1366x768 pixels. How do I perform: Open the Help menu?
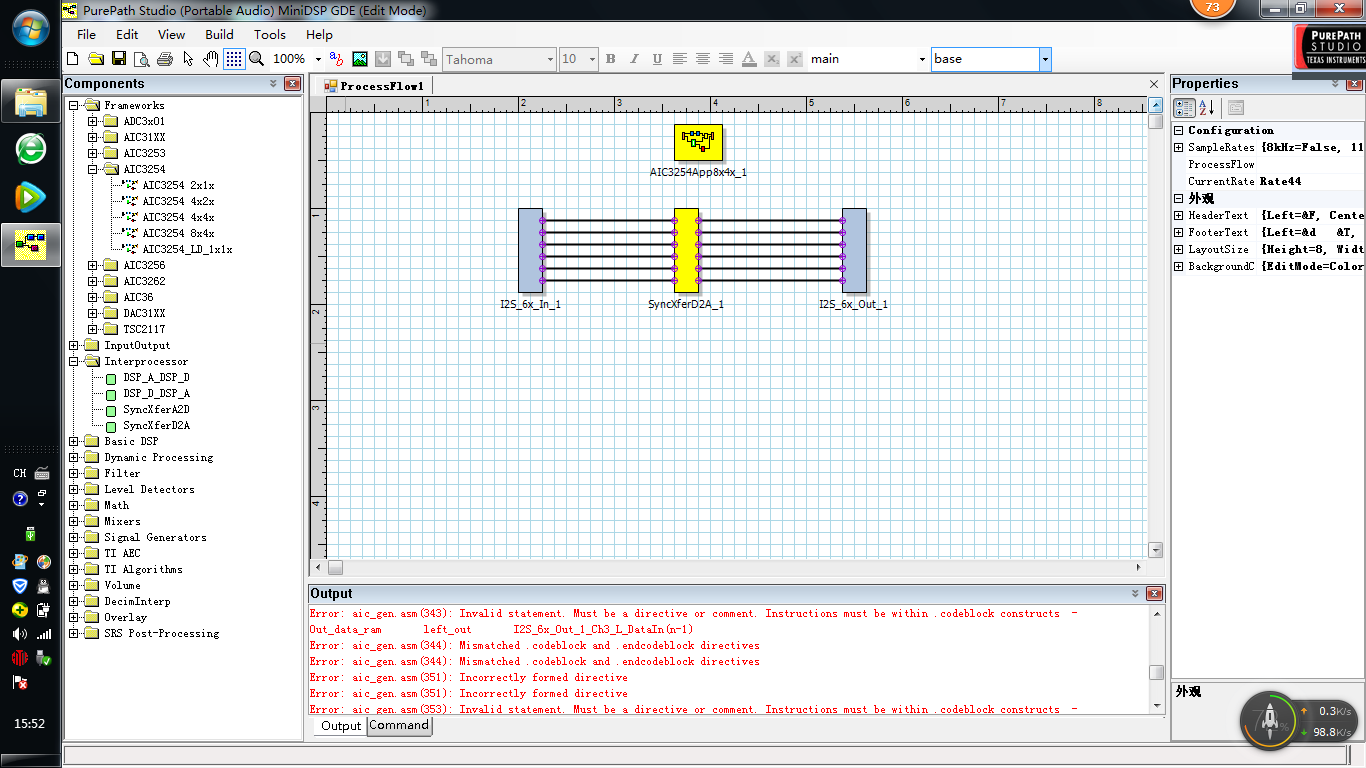pos(319,34)
